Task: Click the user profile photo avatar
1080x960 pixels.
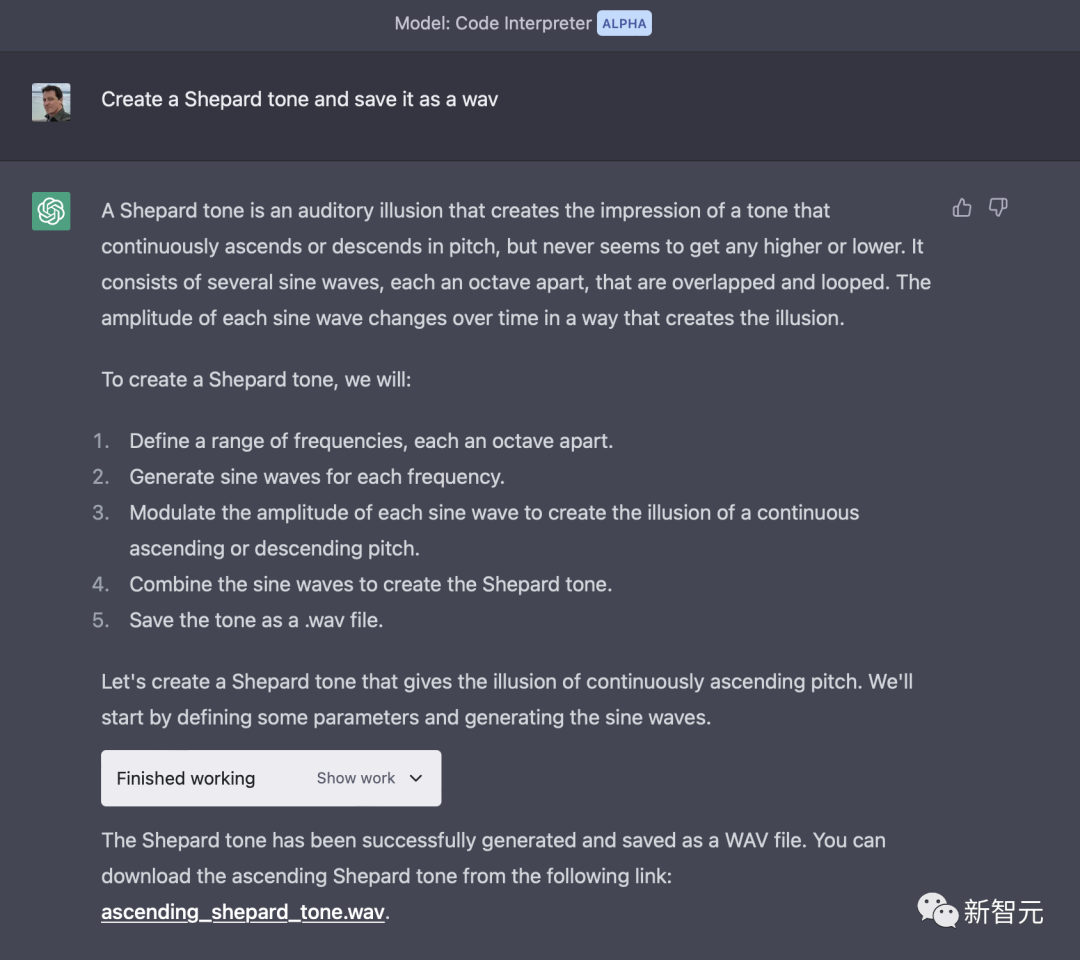Action: (x=51, y=102)
